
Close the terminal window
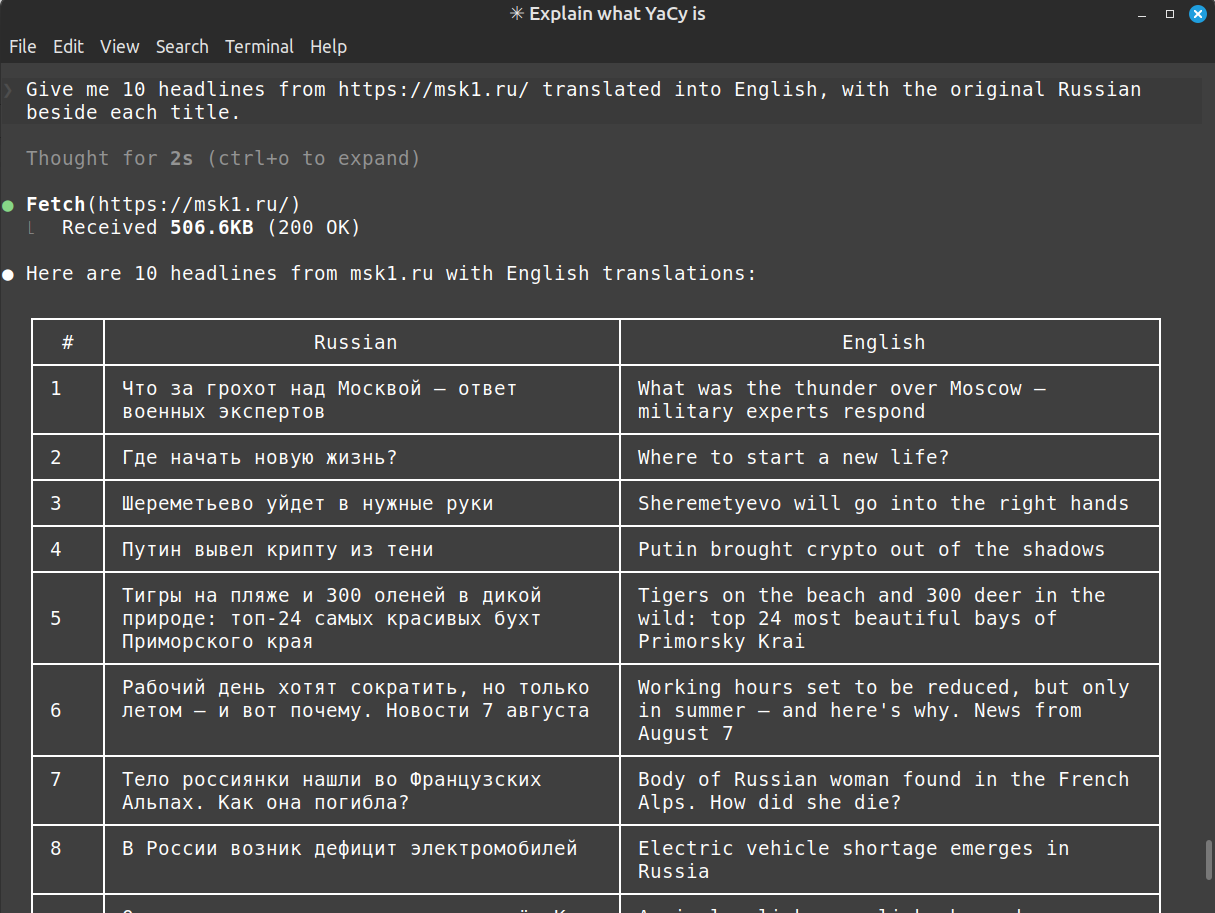(1196, 15)
